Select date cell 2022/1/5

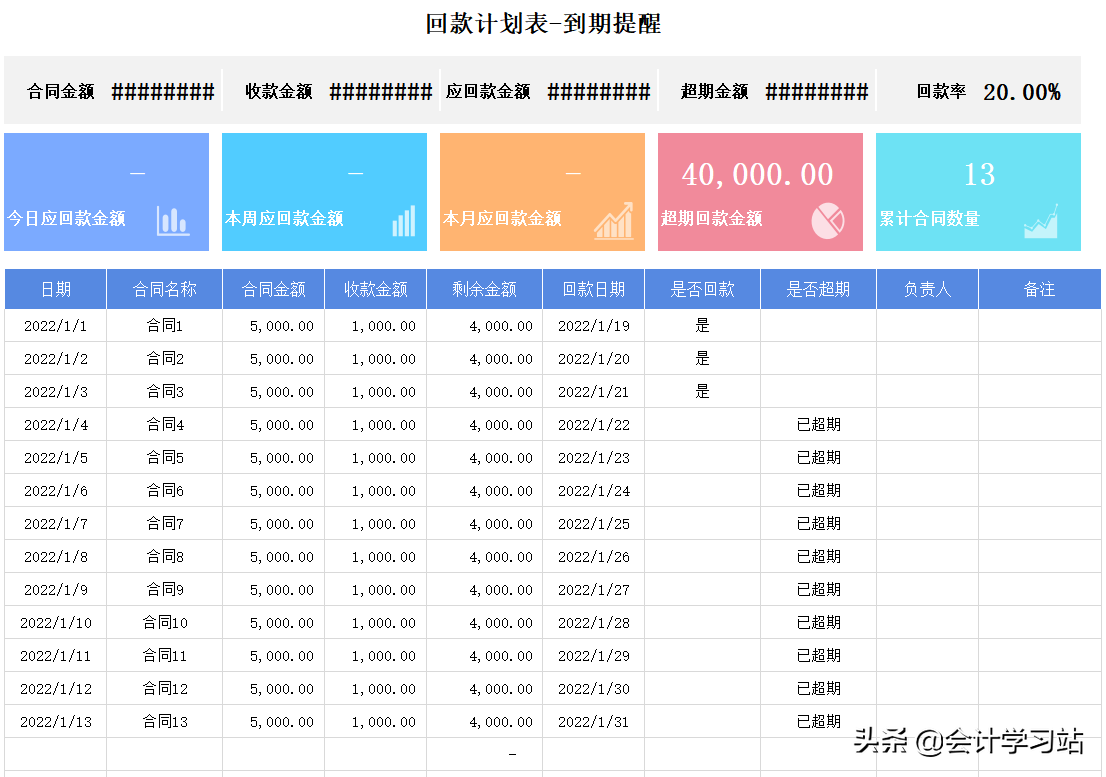point(56,458)
